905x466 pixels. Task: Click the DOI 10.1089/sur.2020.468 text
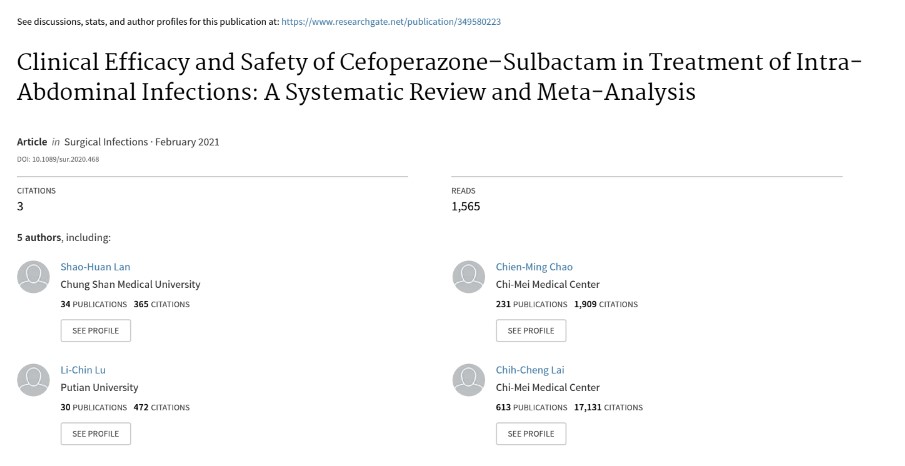[x=58, y=159]
